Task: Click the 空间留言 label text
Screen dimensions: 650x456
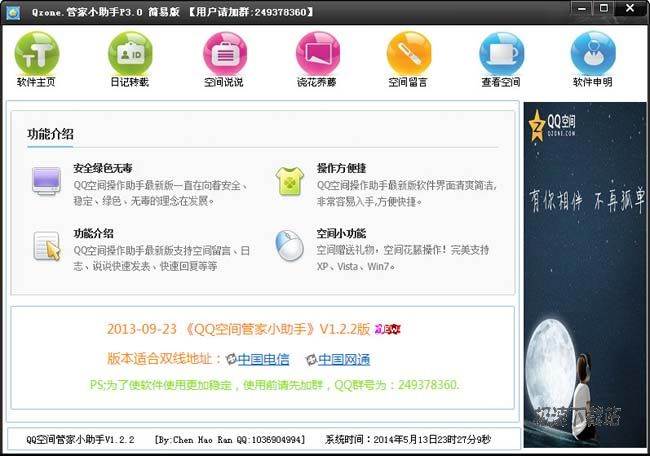Action: point(407,82)
